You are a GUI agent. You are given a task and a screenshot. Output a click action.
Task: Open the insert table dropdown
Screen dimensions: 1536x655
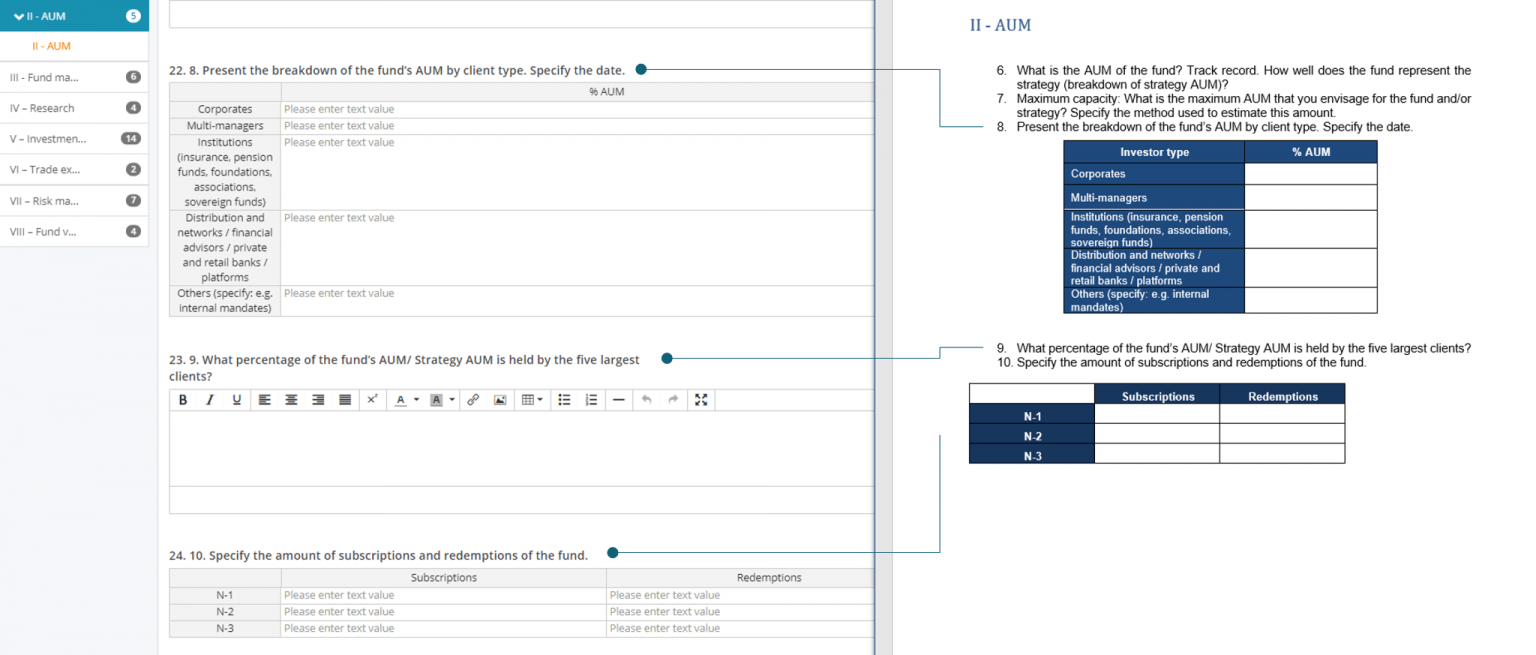tap(542, 399)
